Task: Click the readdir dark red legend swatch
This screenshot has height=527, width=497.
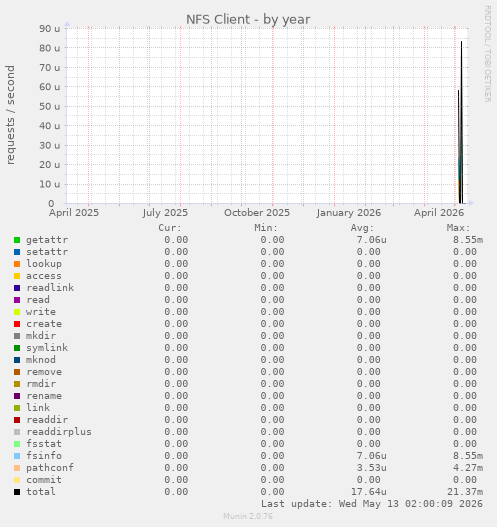Action: (17, 420)
